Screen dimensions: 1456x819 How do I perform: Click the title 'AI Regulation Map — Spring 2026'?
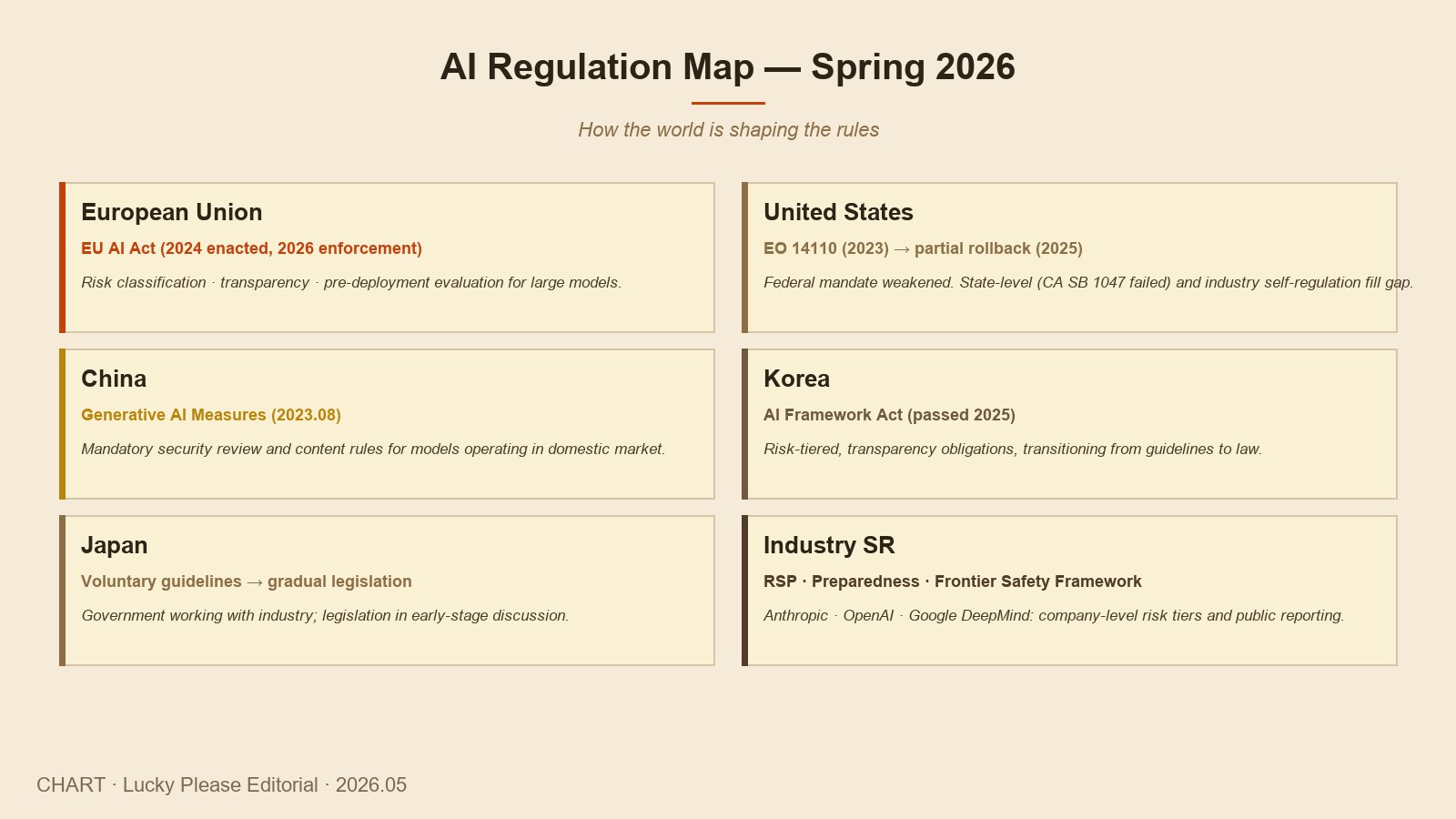point(728,67)
